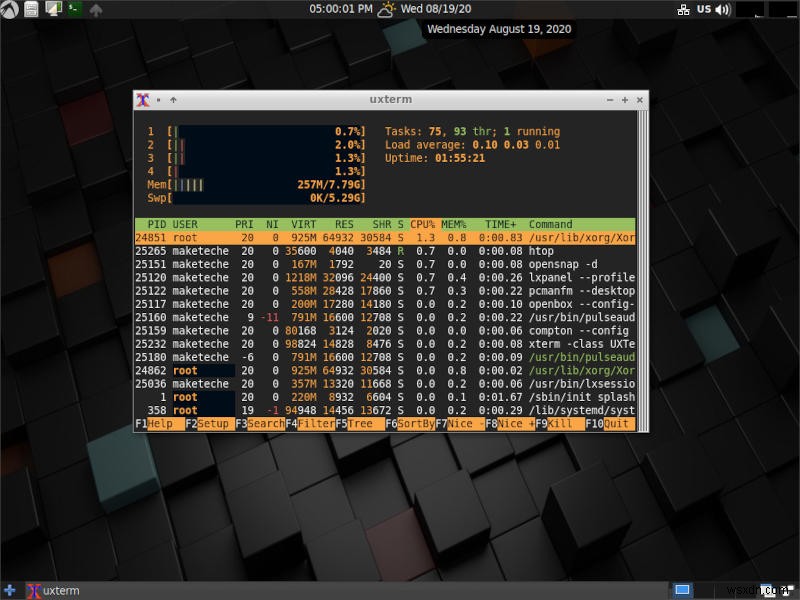Toggle Show Desktop on the bottom taskbar

click(684, 589)
